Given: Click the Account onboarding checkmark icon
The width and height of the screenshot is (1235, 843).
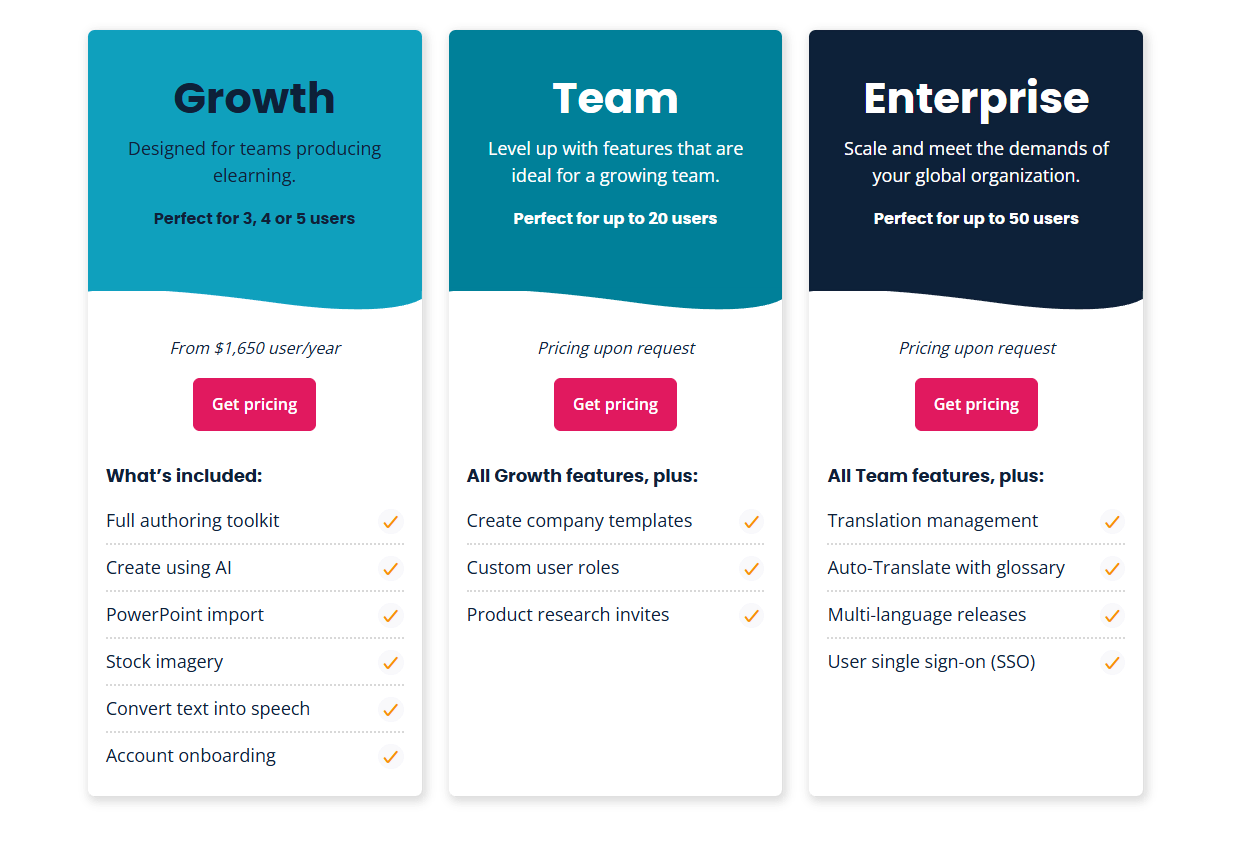Looking at the screenshot, I should click(x=390, y=756).
